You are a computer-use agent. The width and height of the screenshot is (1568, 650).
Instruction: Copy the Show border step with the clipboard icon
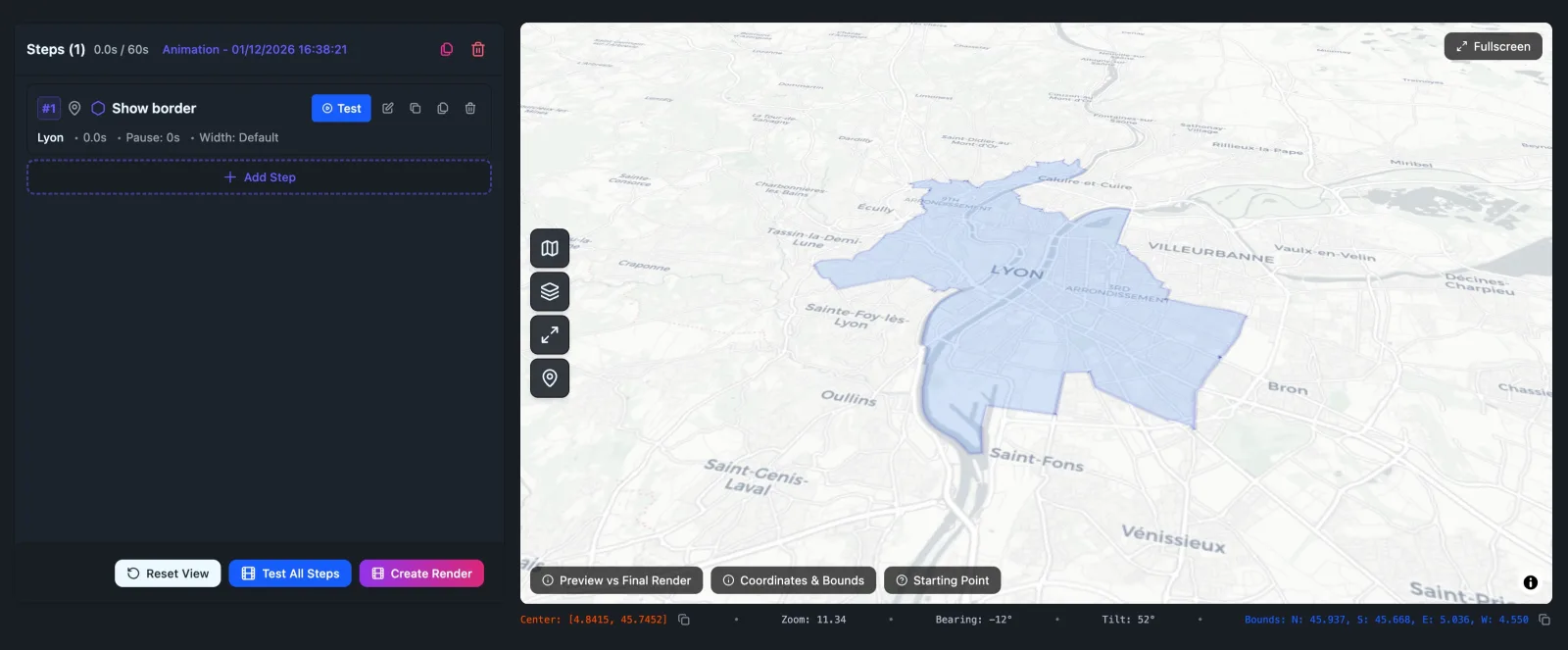point(443,108)
